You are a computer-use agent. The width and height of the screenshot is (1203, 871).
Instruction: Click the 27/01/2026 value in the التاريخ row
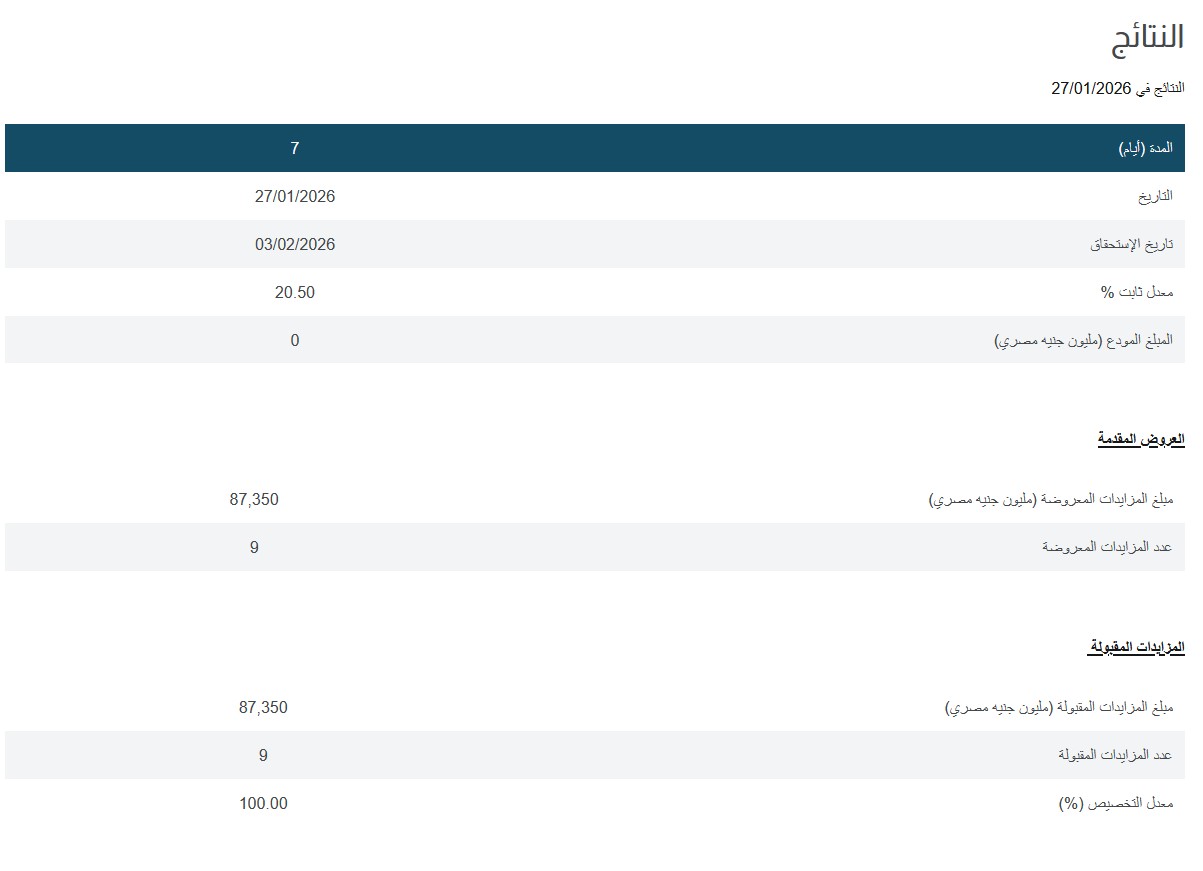tap(295, 197)
